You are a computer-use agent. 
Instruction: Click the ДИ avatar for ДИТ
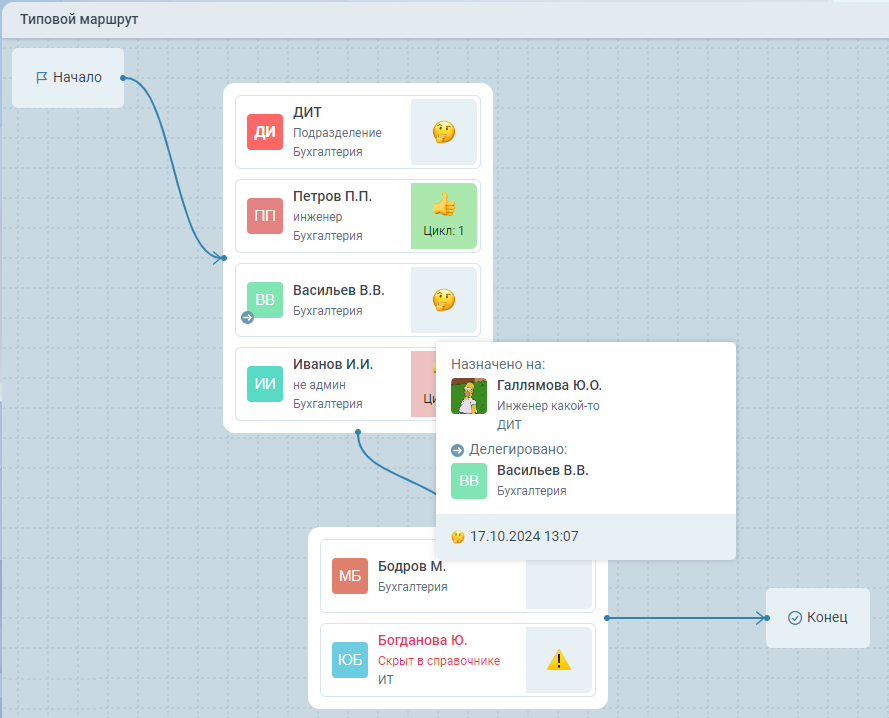[265, 132]
